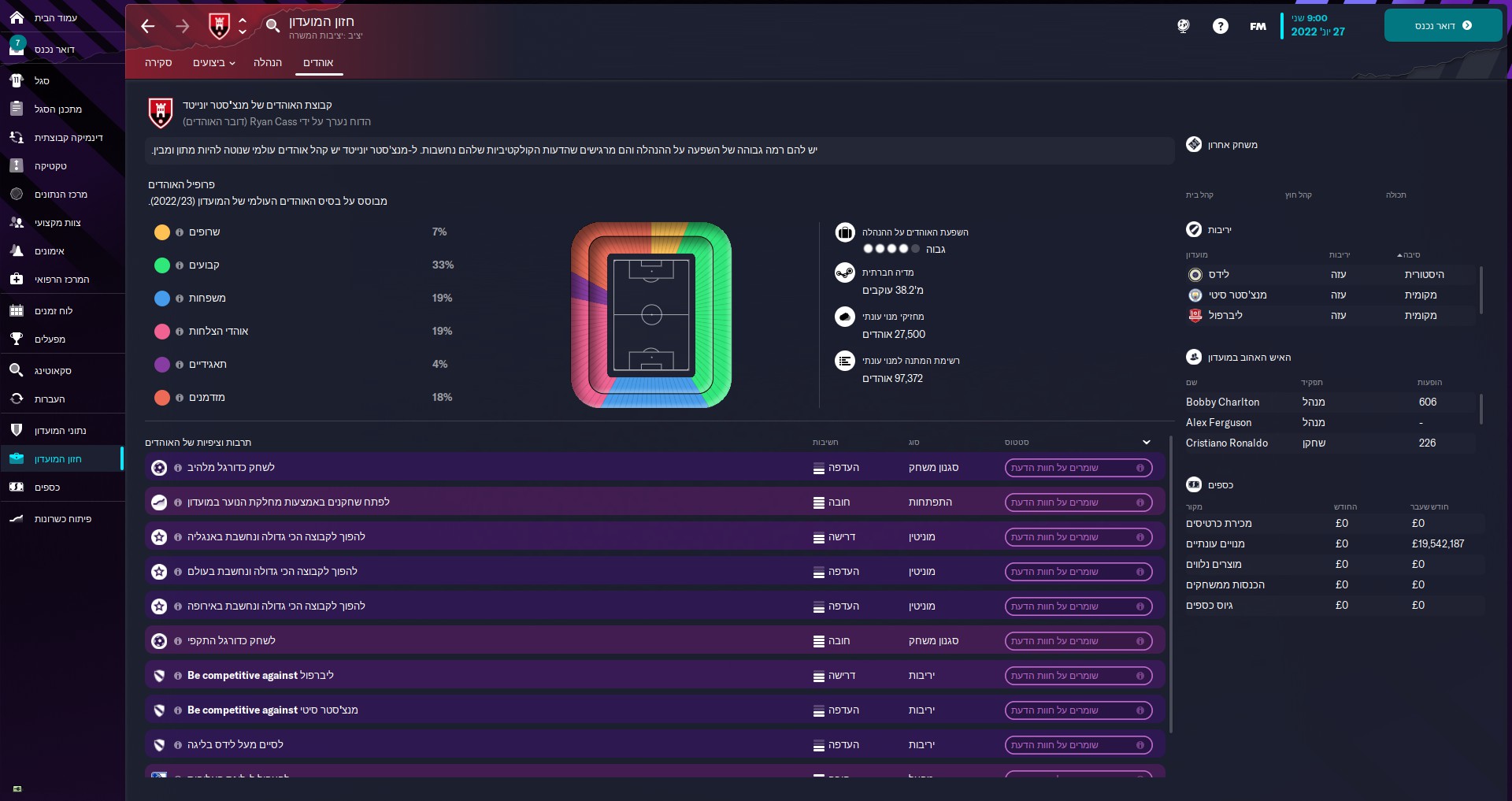
Task: Open schedule (לוח זמנים) sidebar item
Action: [62, 310]
